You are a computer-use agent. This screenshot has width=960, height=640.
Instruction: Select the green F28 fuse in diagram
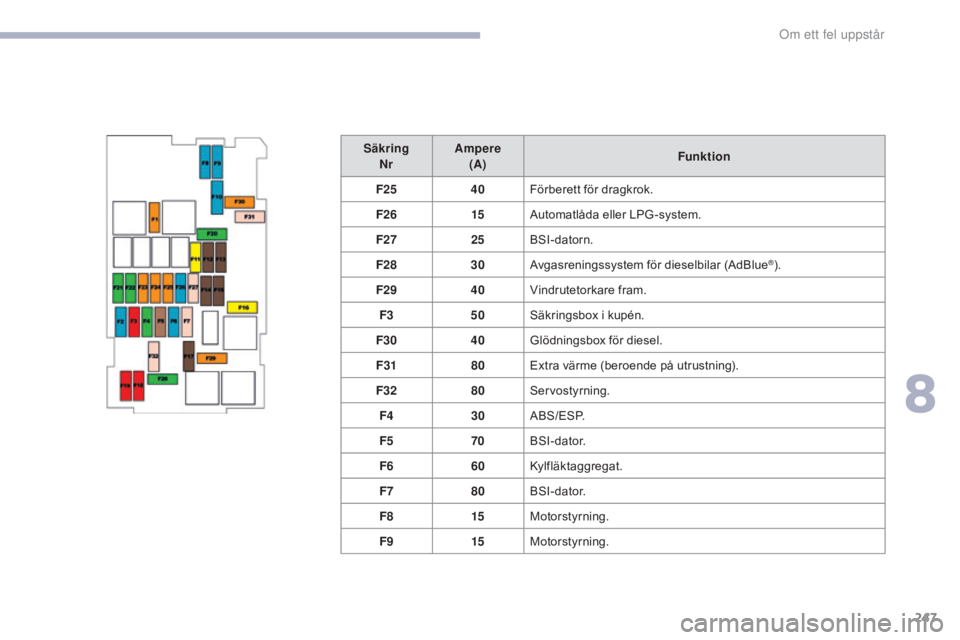click(x=163, y=379)
